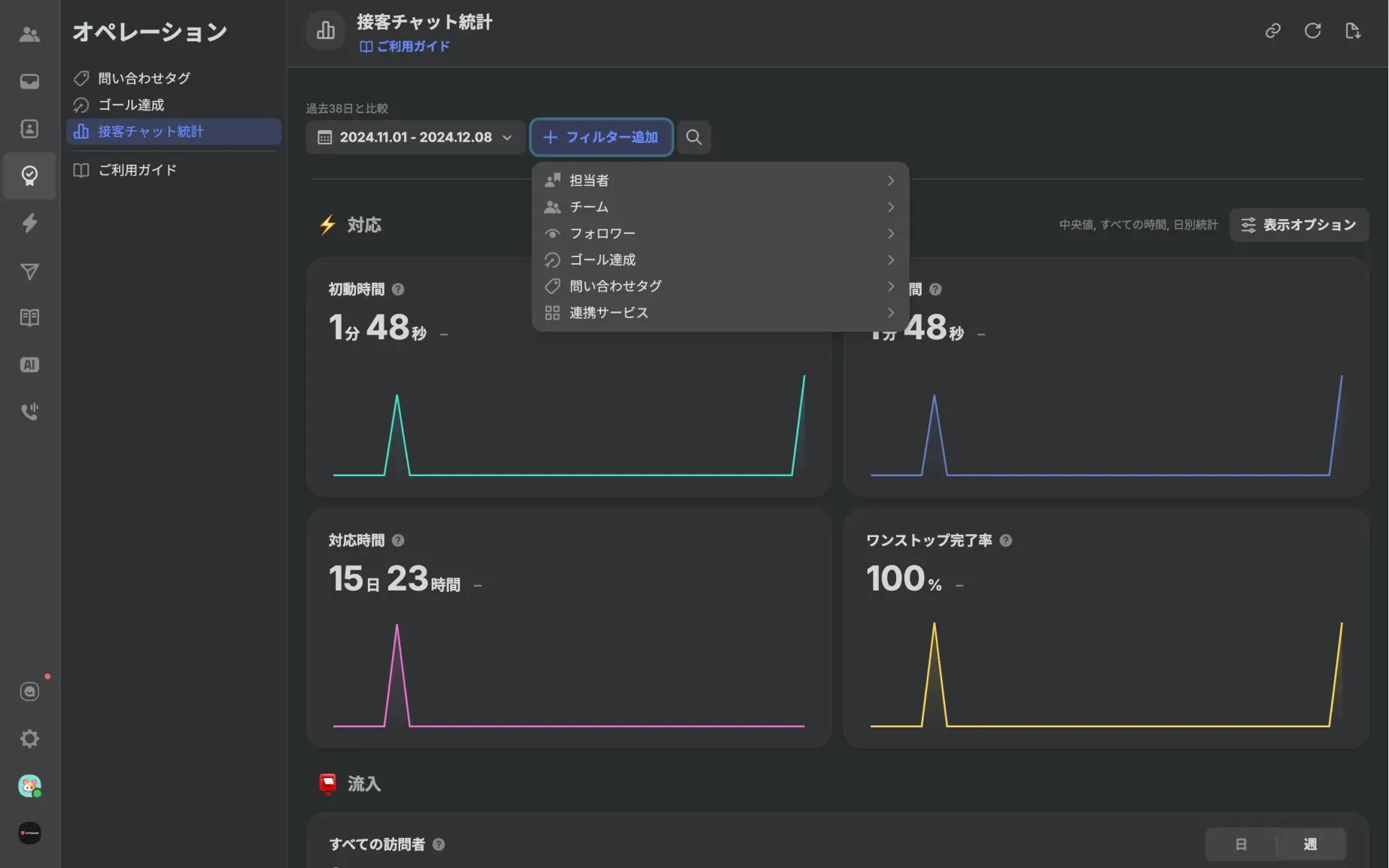Open the settings gear in left sidebar

click(x=29, y=739)
